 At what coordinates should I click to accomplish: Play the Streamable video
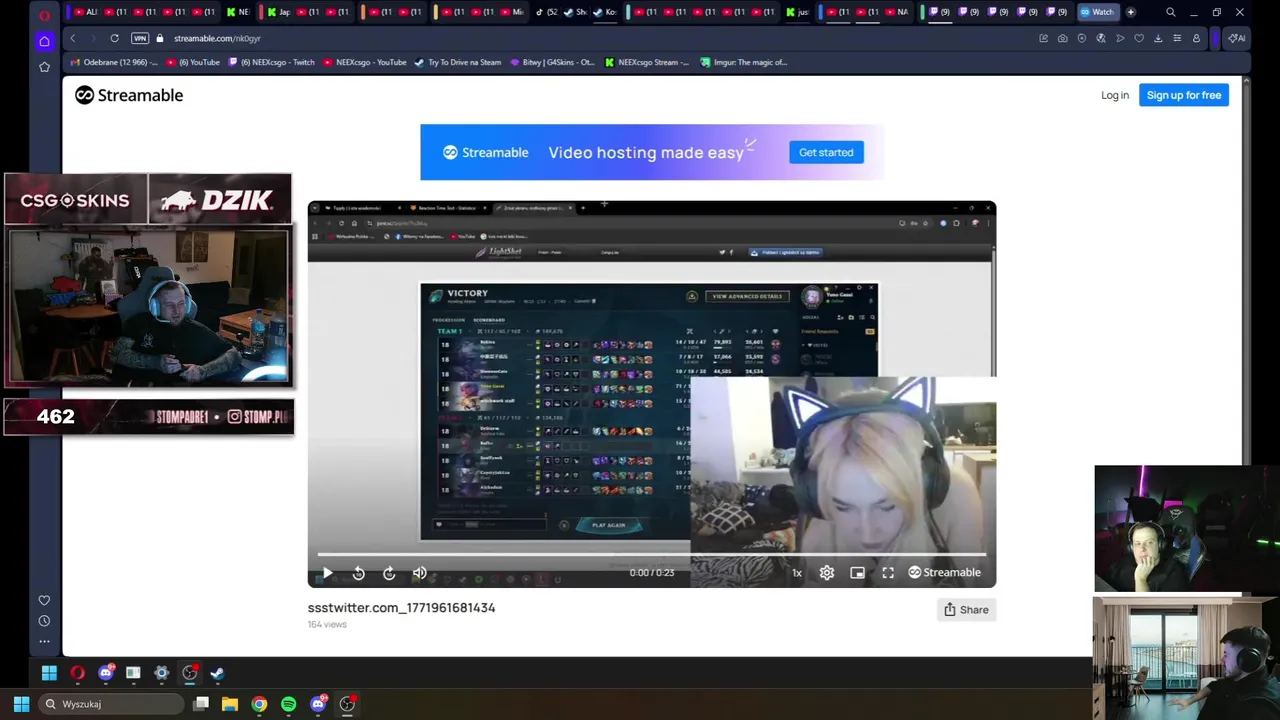click(327, 573)
